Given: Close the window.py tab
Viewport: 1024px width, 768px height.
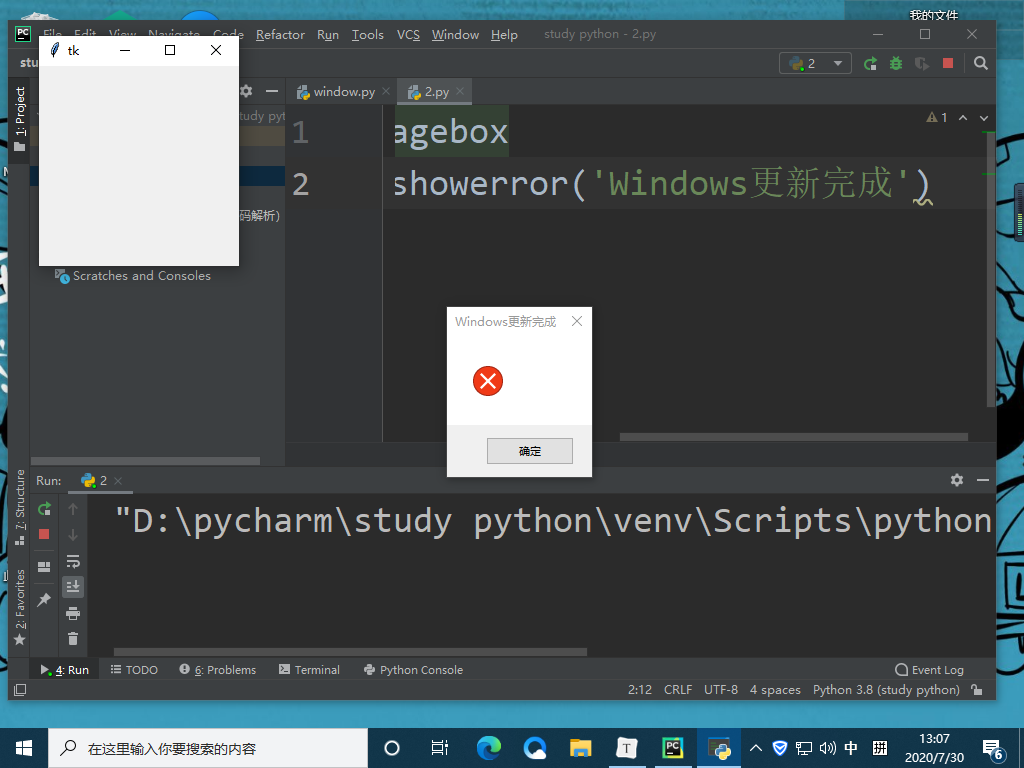Looking at the screenshot, I should [386, 91].
